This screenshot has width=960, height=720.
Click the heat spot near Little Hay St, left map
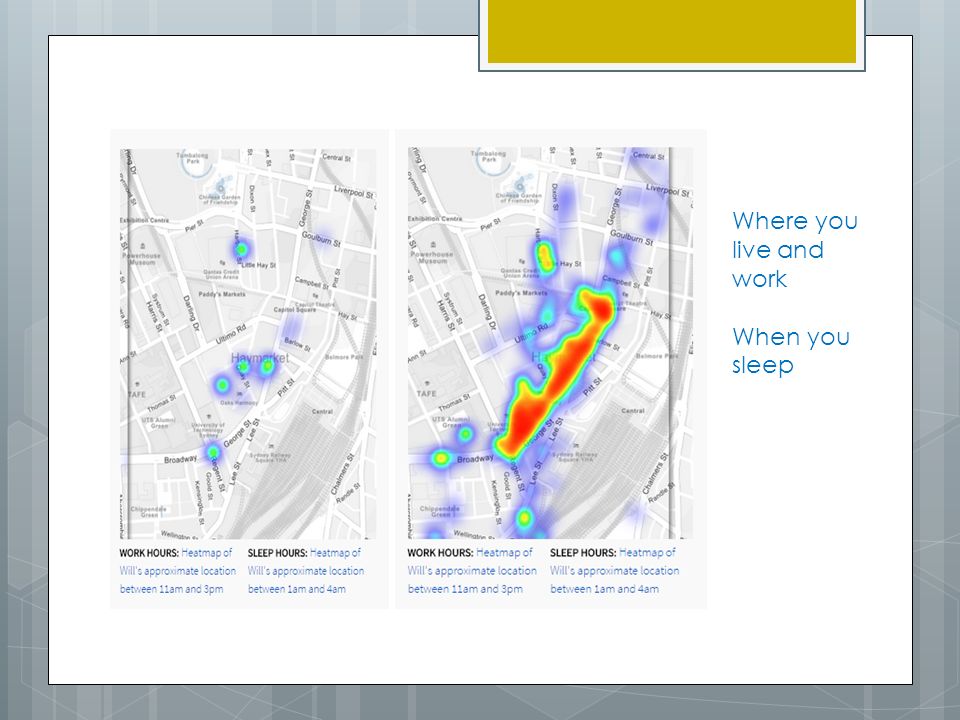tap(241, 249)
